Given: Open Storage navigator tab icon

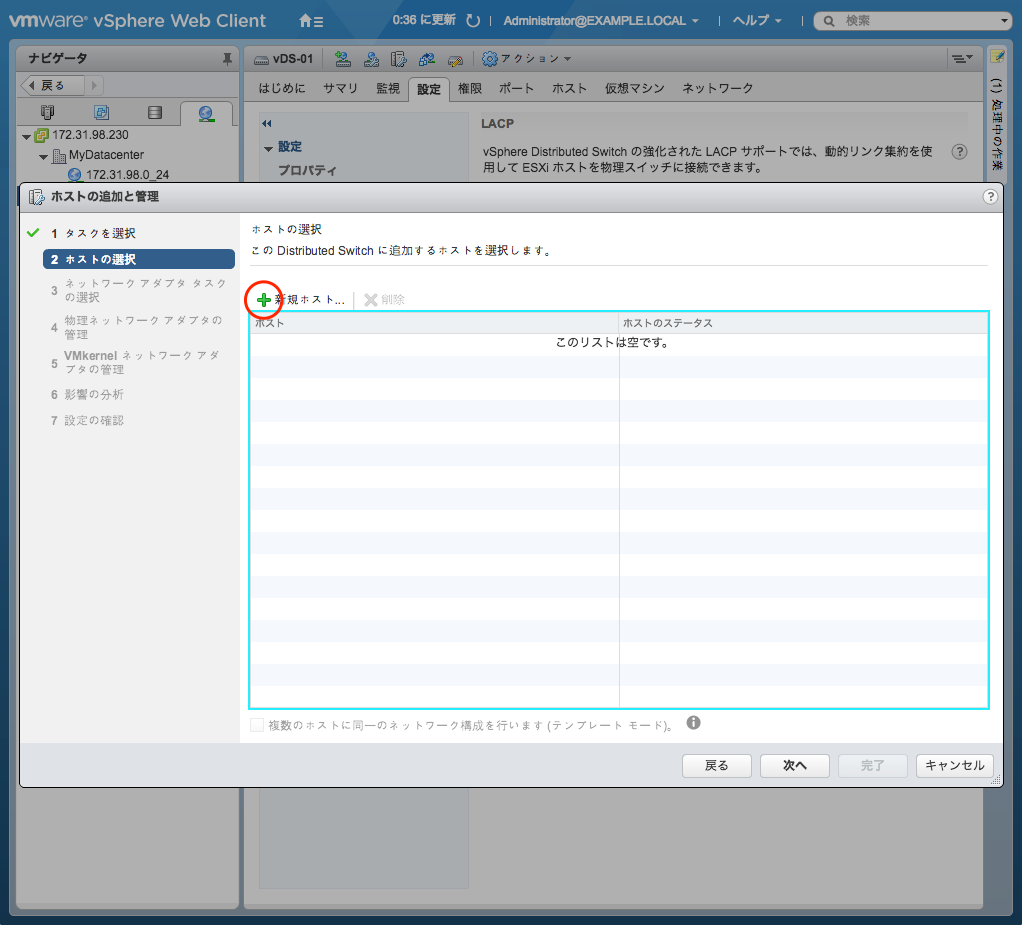Looking at the screenshot, I should point(155,113).
